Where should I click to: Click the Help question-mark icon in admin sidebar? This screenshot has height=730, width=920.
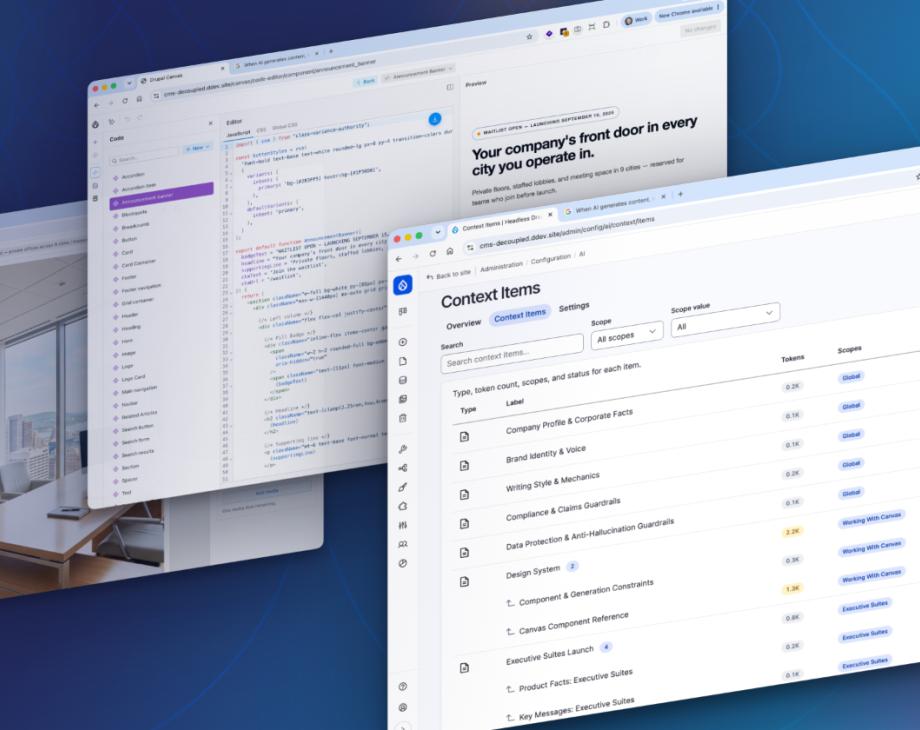[x=402, y=687]
